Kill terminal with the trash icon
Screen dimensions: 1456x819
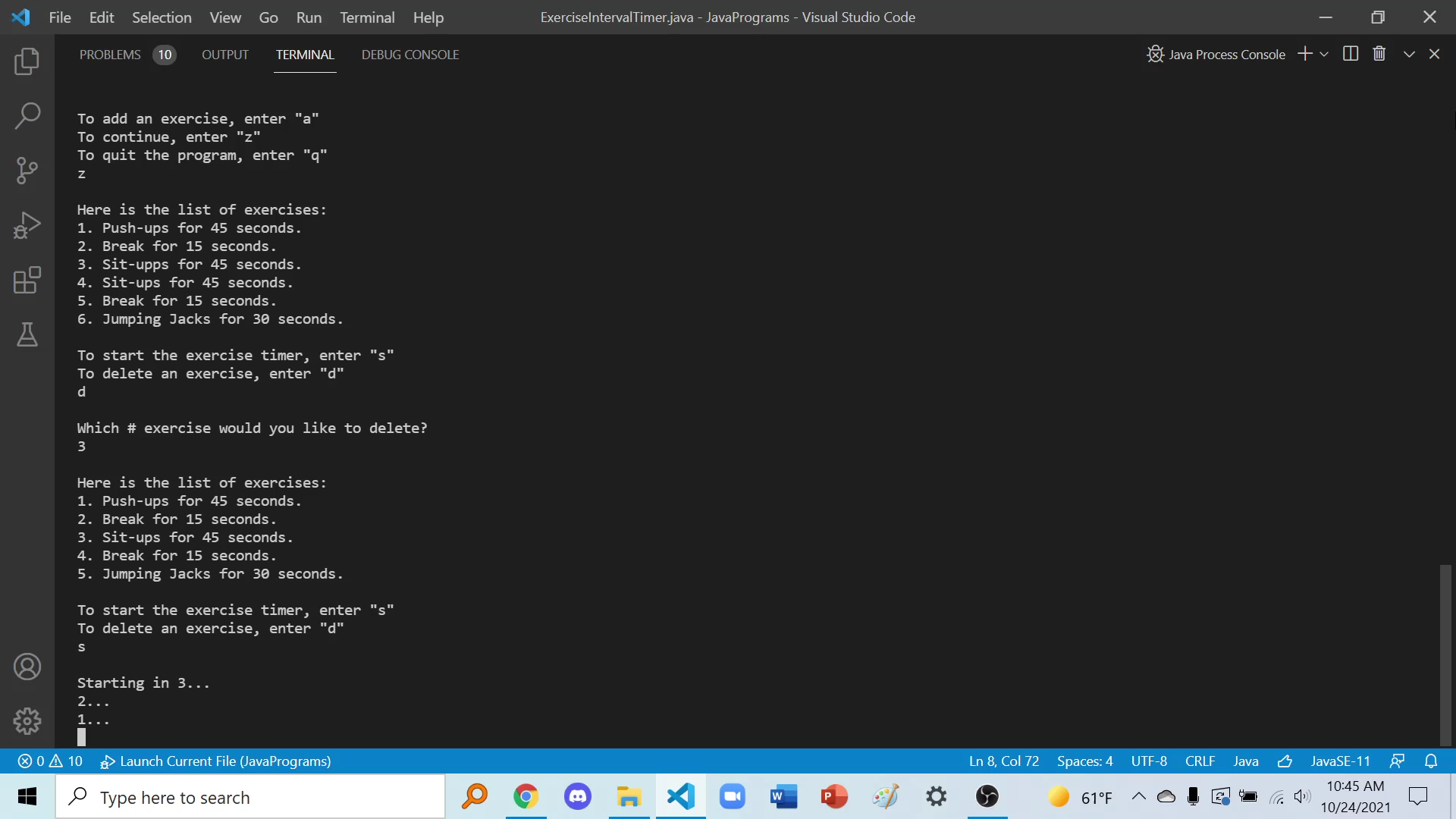[x=1379, y=54]
